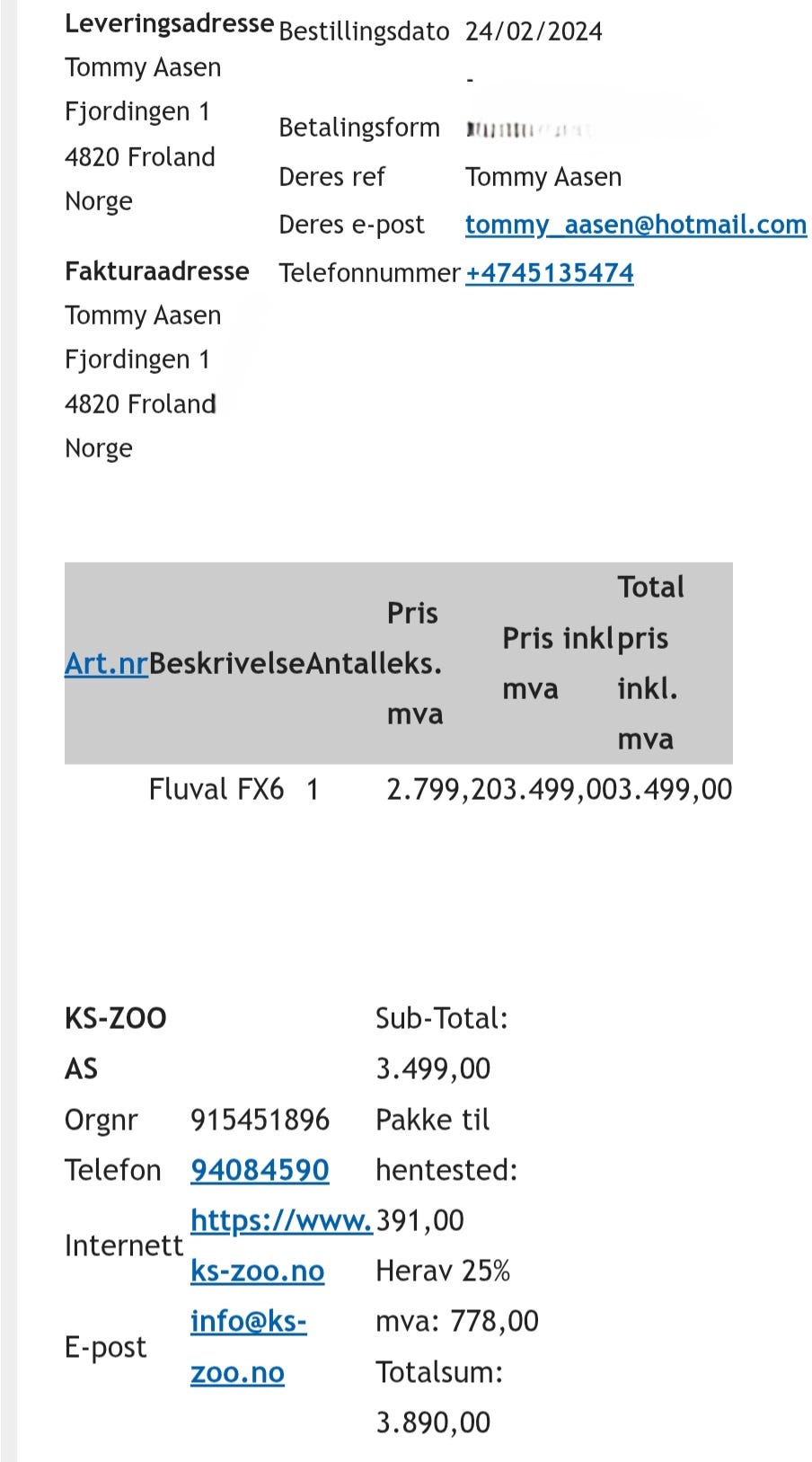Click the order date 24/02/2024
Image resolution: width=812 pixels, height=1462 pixels.
tap(534, 31)
